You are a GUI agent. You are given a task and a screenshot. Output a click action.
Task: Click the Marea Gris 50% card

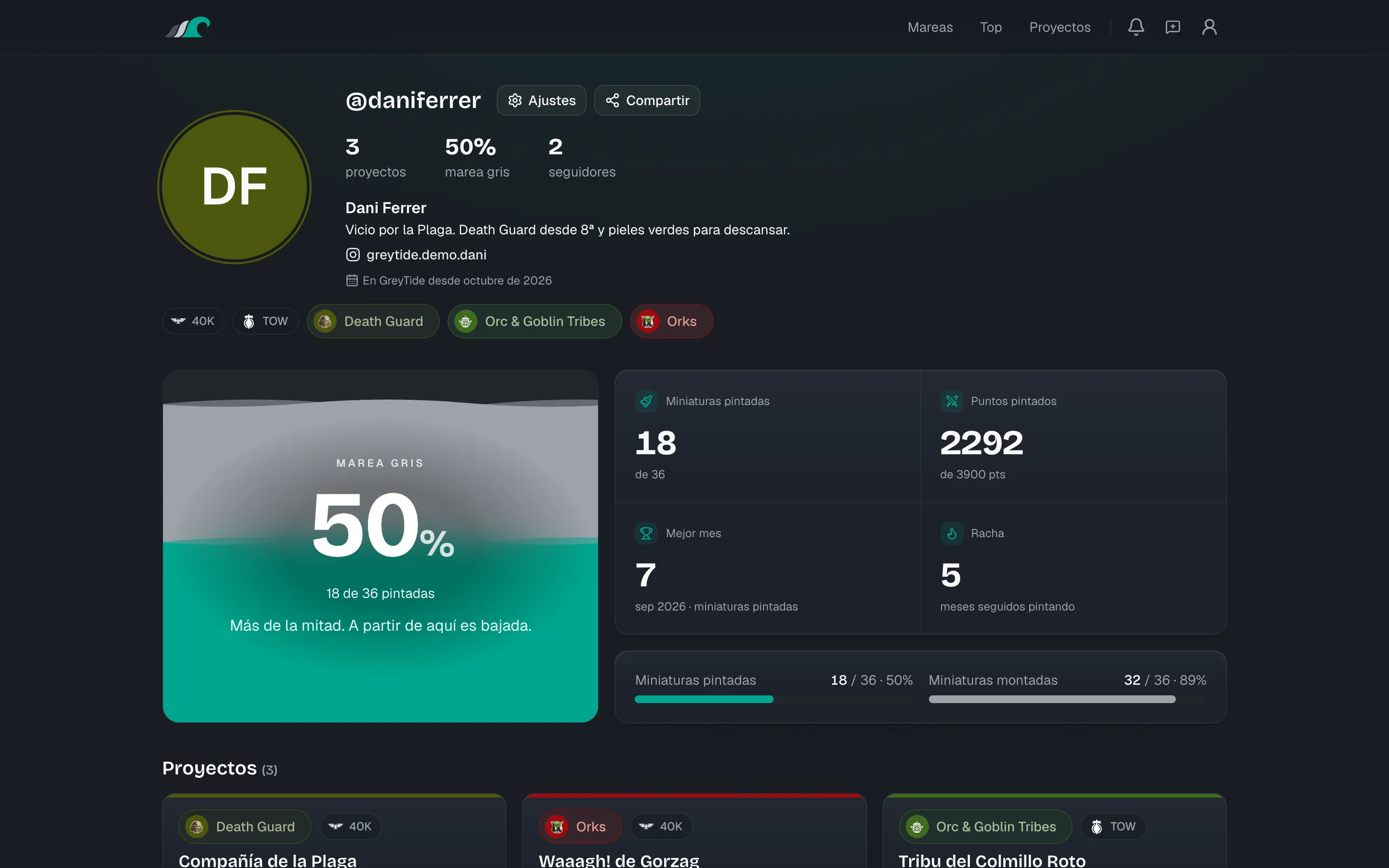pos(381,546)
